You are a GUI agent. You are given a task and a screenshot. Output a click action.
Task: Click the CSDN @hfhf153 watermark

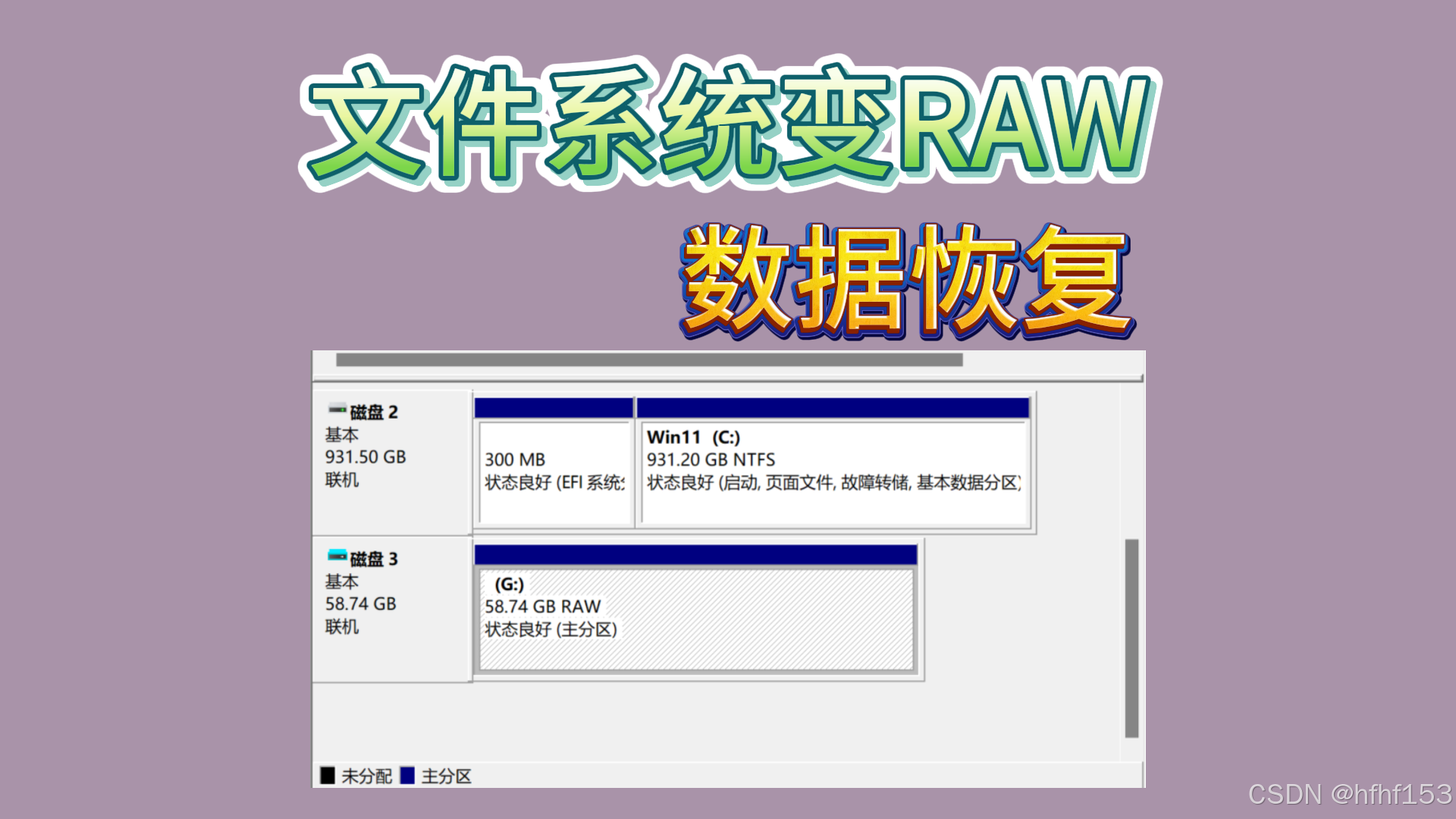point(1350,794)
